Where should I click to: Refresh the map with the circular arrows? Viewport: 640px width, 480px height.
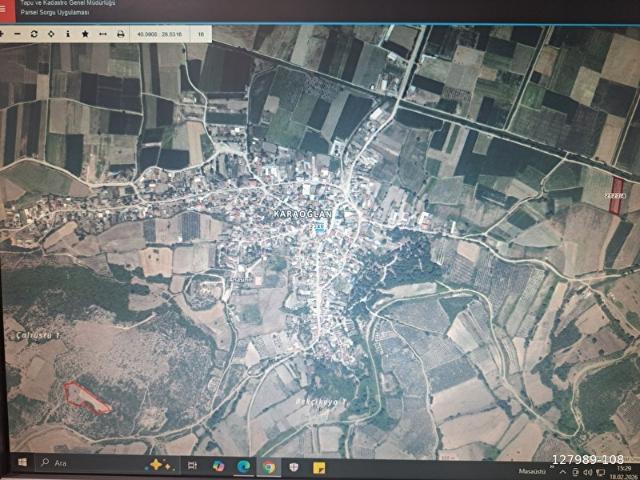pos(34,34)
